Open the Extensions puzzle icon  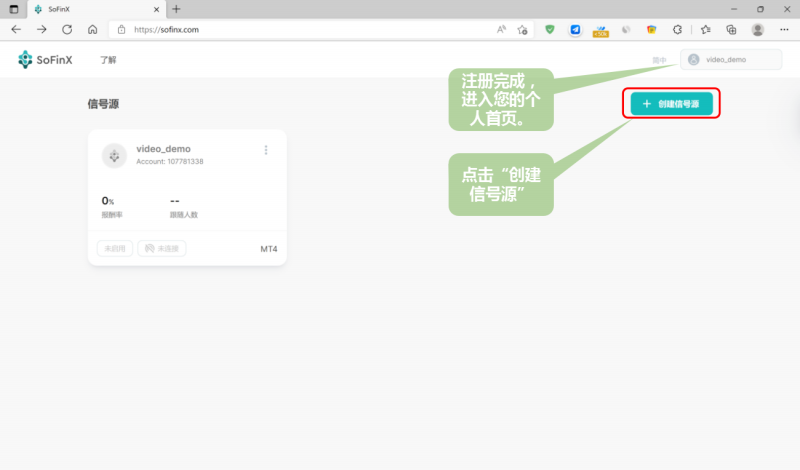click(678, 30)
